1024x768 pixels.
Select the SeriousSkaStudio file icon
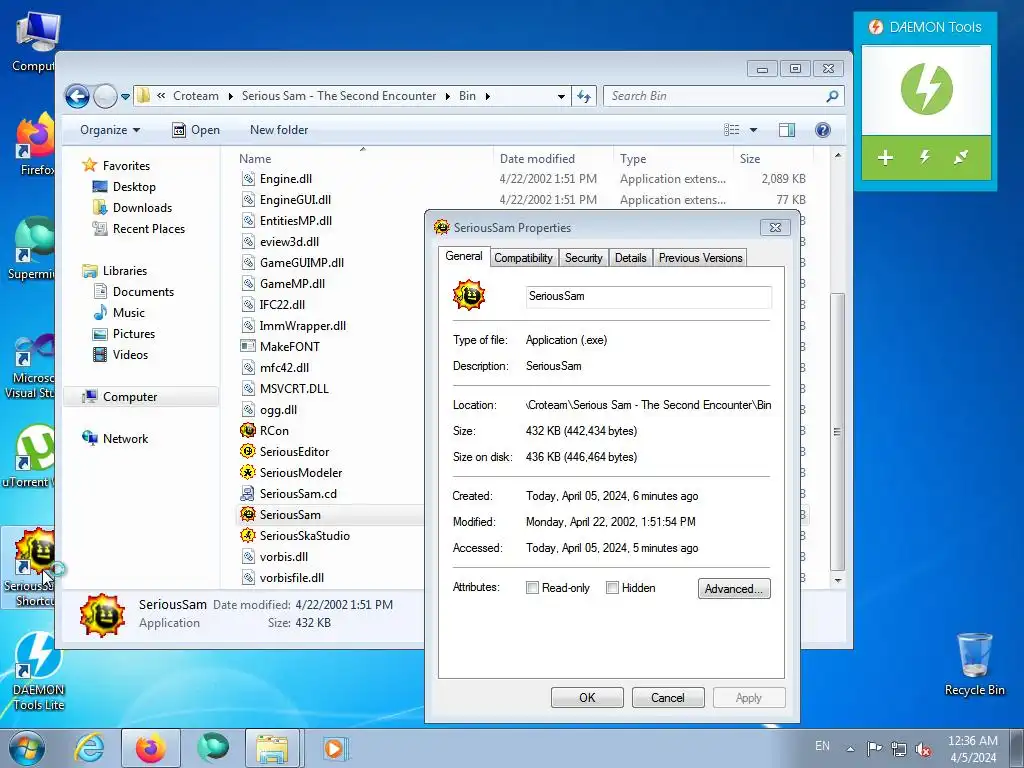click(x=248, y=536)
